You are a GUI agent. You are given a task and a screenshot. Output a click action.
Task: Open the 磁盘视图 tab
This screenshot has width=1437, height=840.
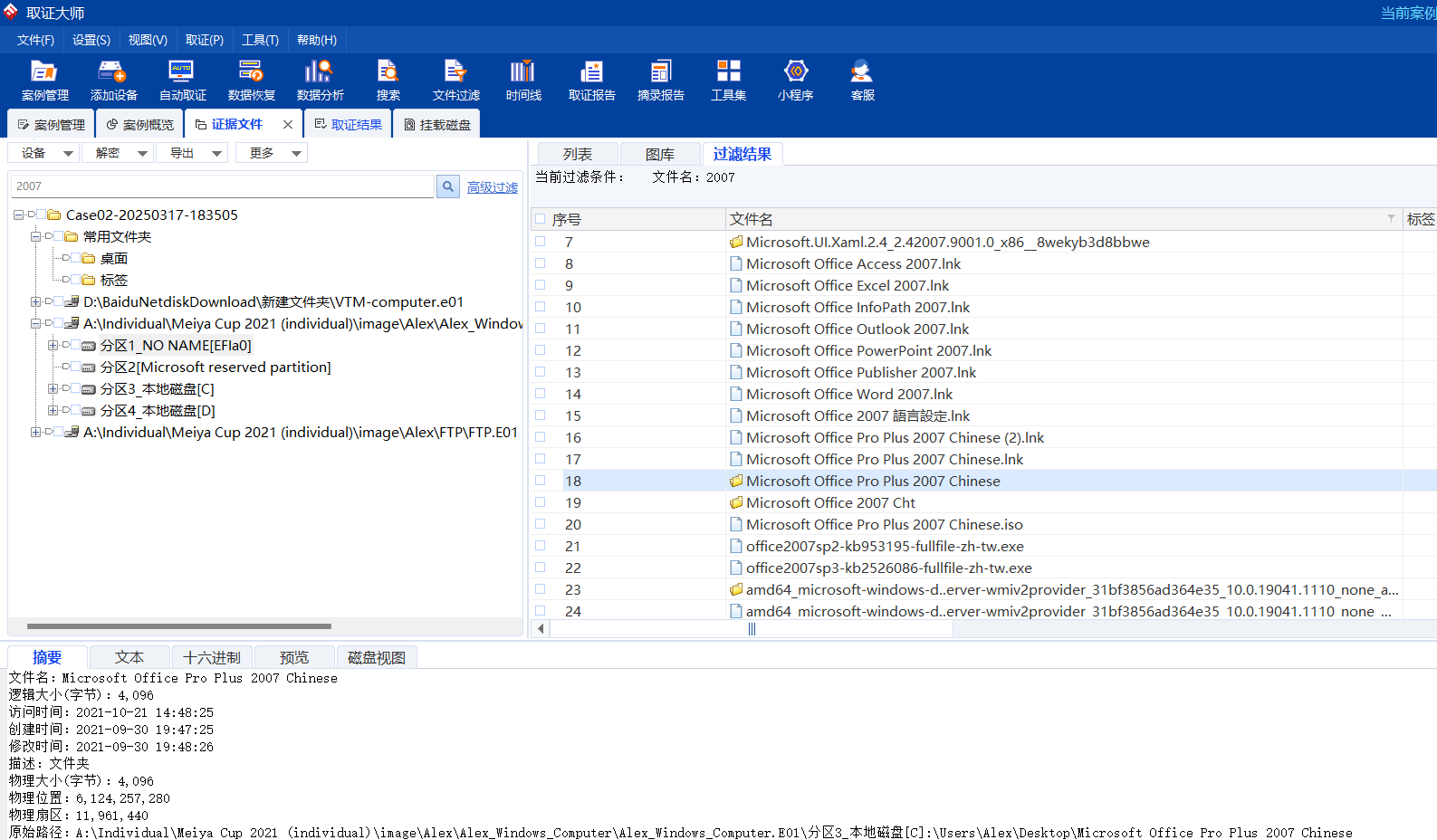[x=377, y=657]
